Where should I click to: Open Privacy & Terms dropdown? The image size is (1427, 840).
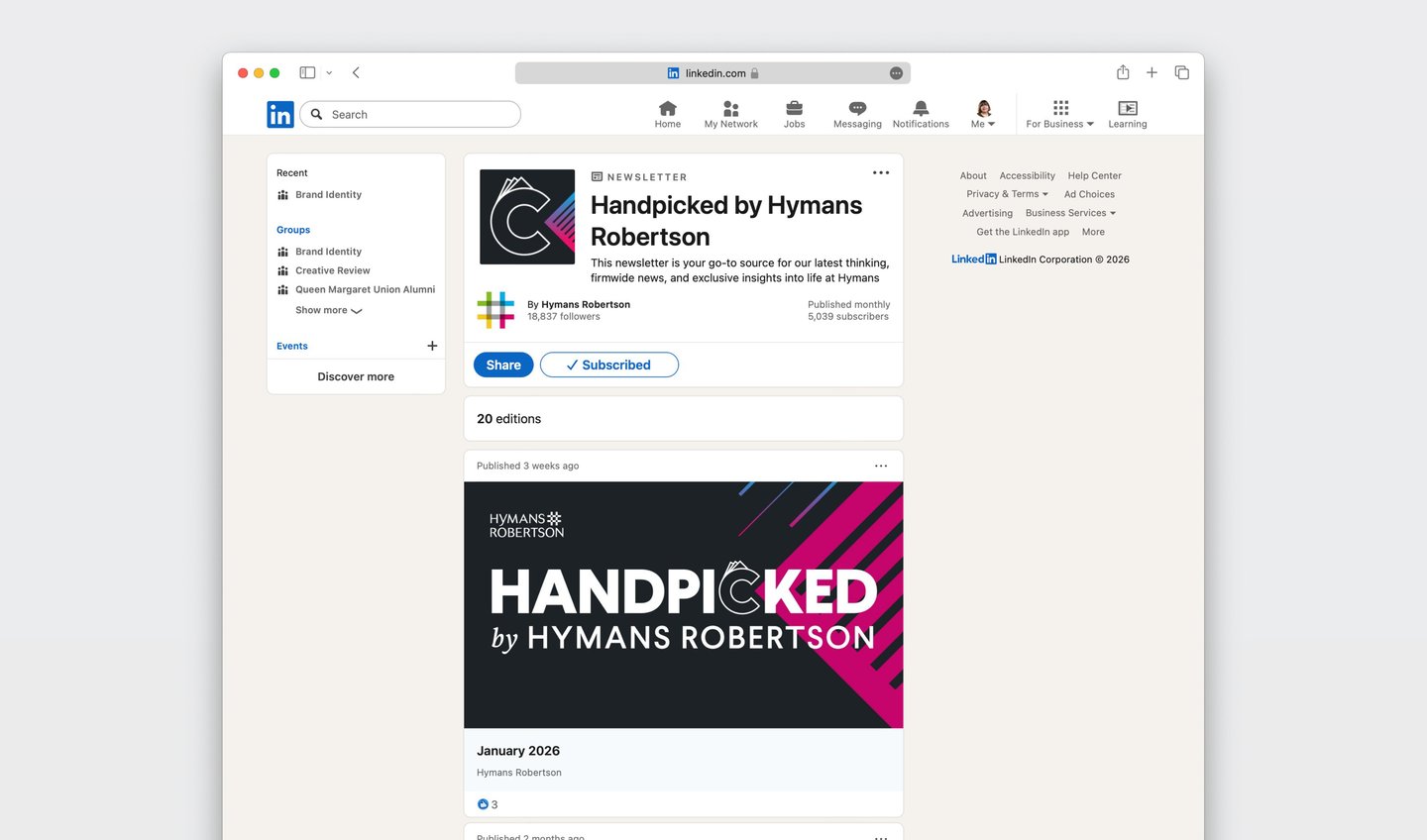tap(1007, 194)
